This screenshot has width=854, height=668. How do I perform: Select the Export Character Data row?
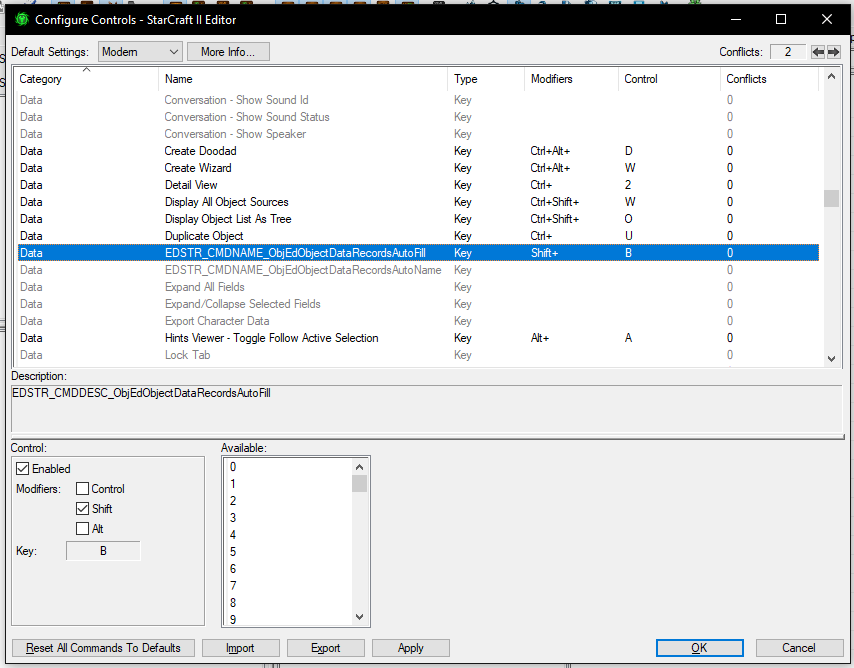pyautogui.click(x=418, y=321)
